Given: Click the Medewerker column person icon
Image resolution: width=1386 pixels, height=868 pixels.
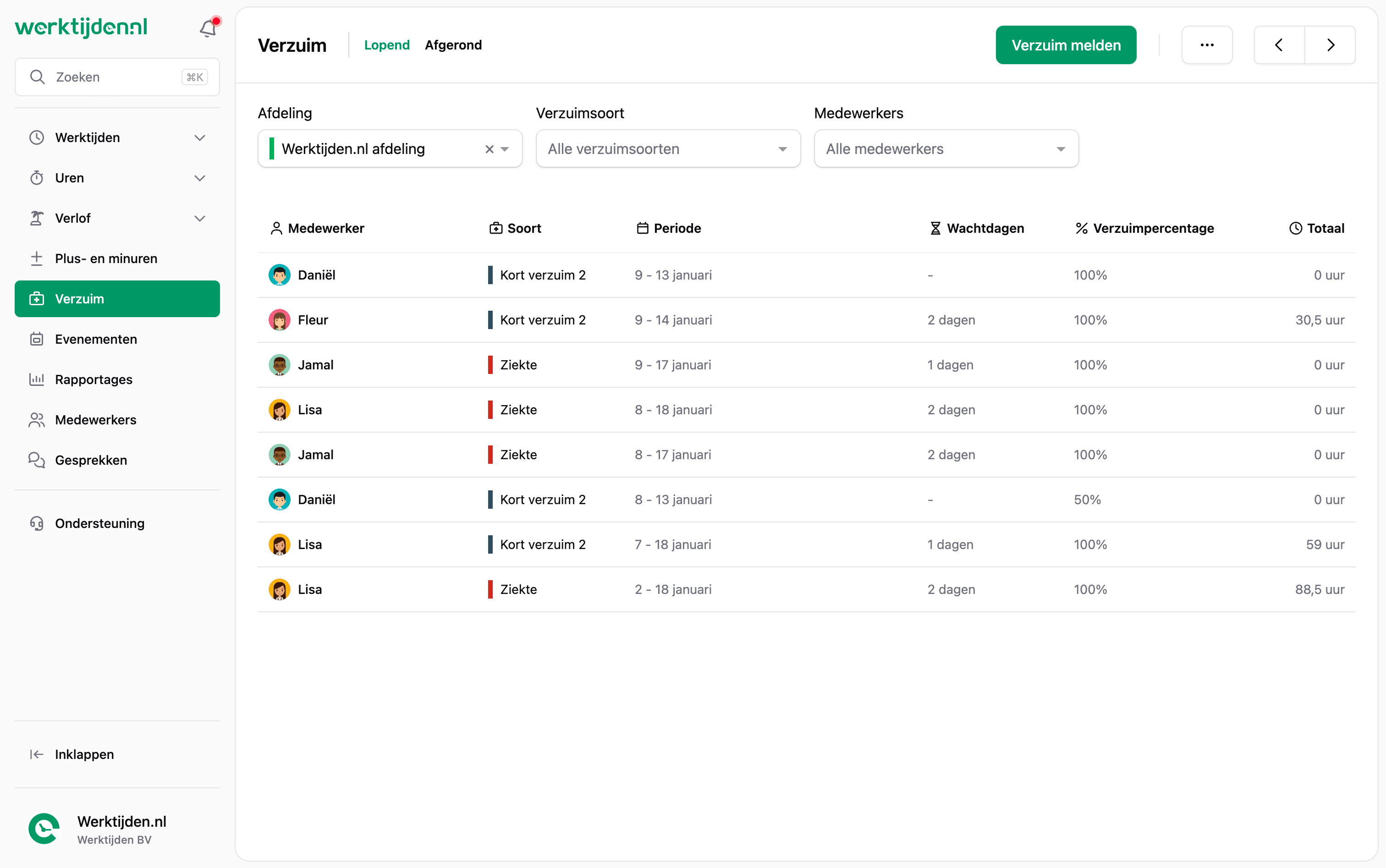Looking at the screenshot, I should click(x=276, y=229).
